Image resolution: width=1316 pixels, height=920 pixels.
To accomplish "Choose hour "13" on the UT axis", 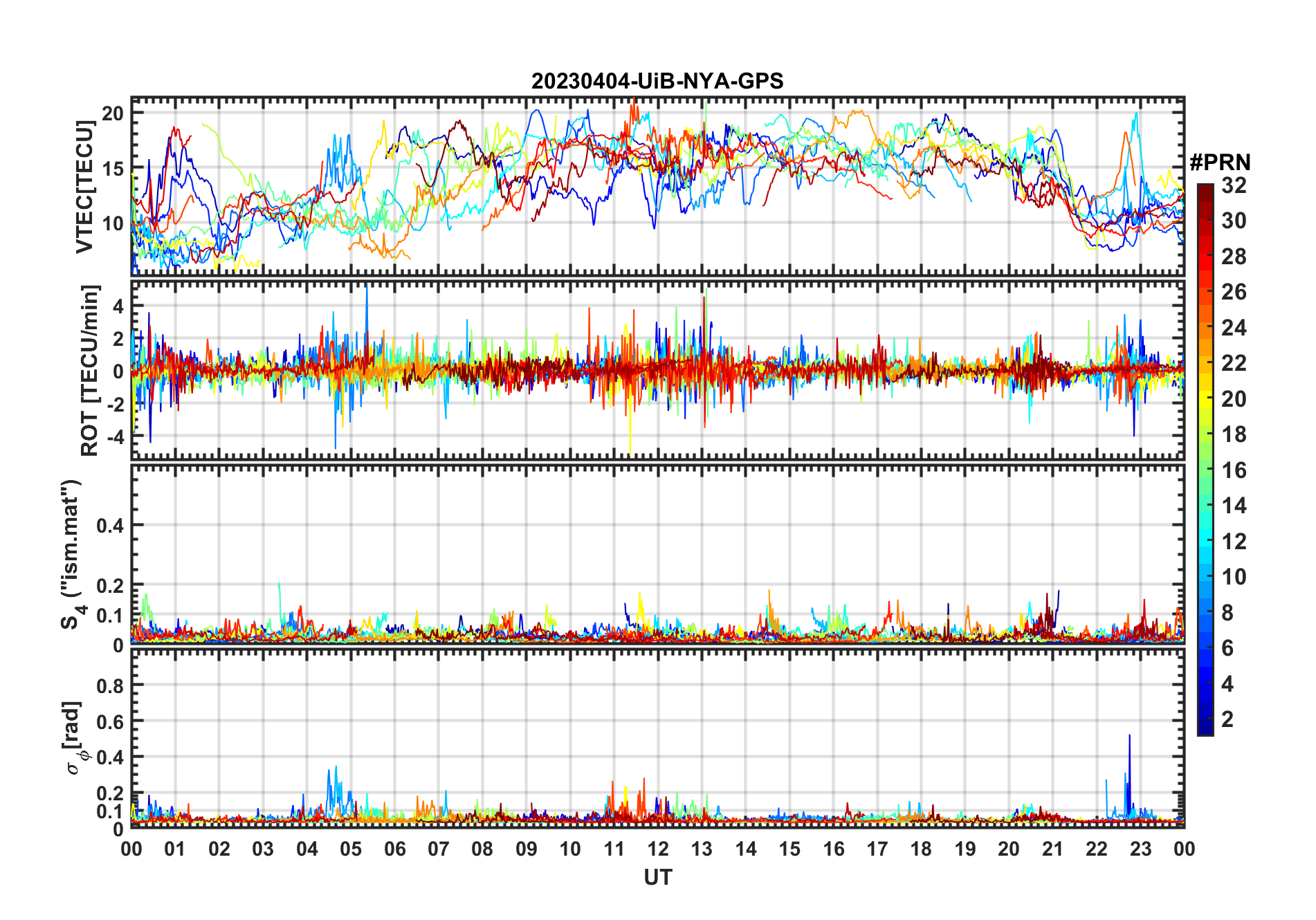I will click(x=702, y=849).
